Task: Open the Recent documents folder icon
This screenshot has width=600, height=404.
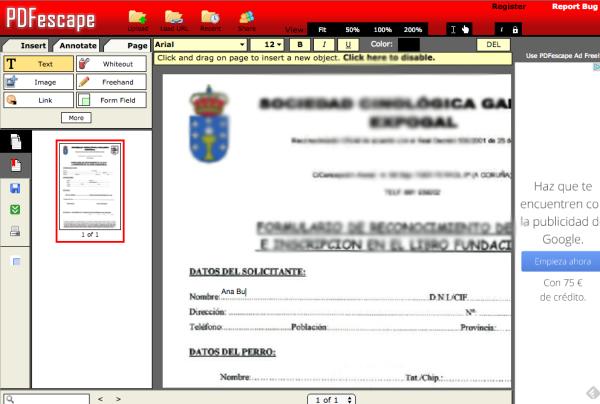Action: click(x=210, y=17)
